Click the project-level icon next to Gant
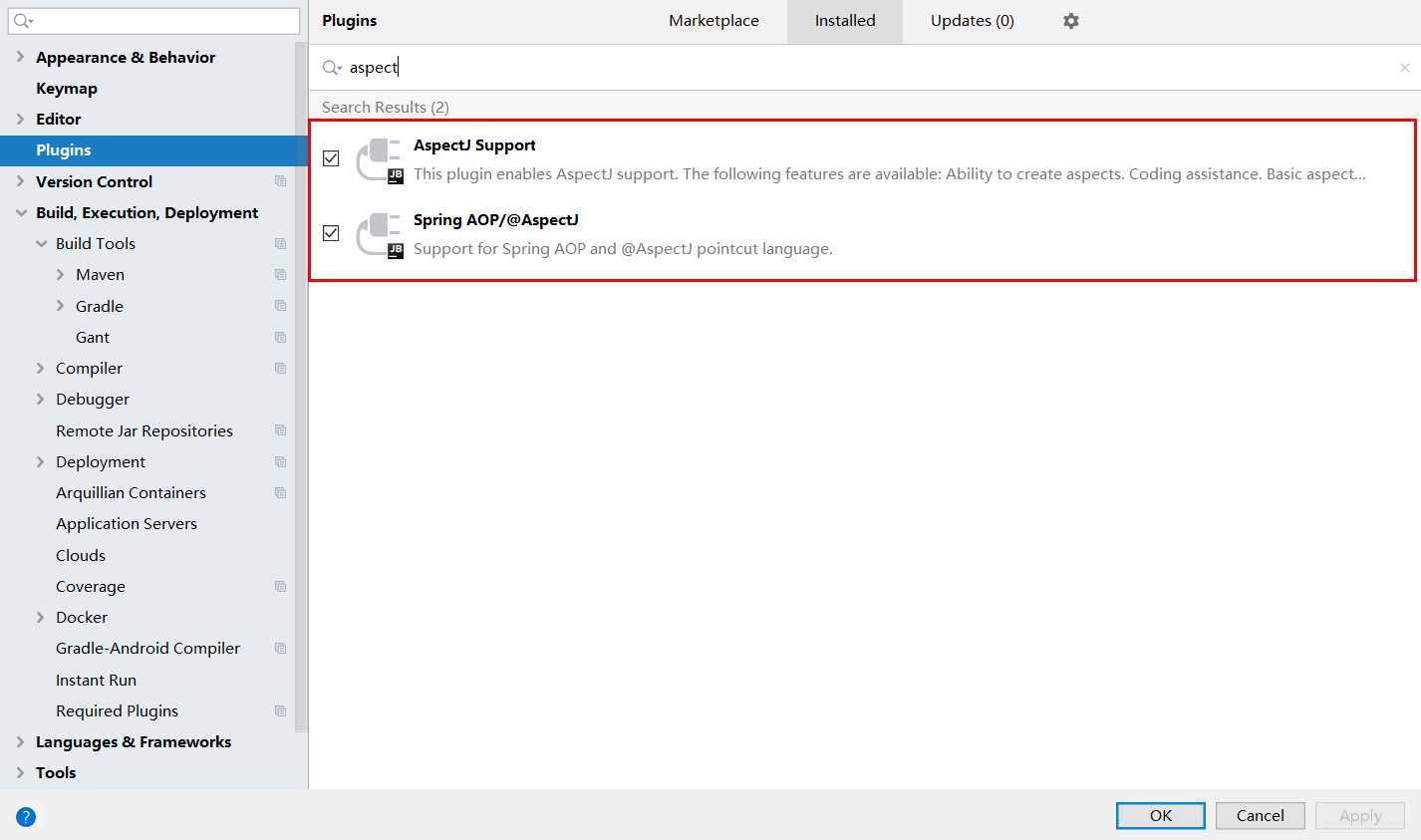The height and width of the screenshot is (840, 1421). coord(280,337)
